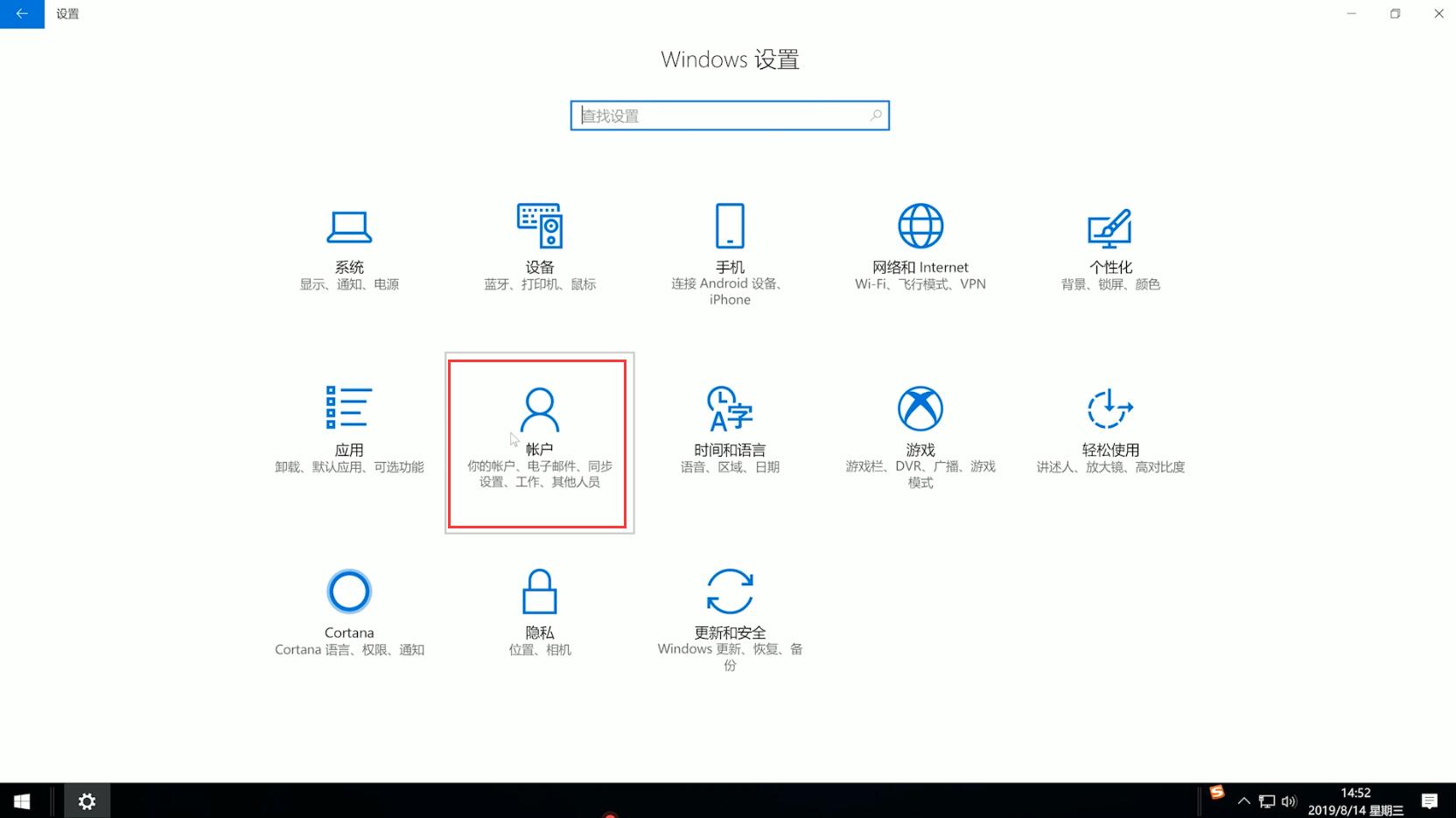Screen dimensions: 1456x818
Task: Minimize the 设置 window
Action: point(1351,14)
